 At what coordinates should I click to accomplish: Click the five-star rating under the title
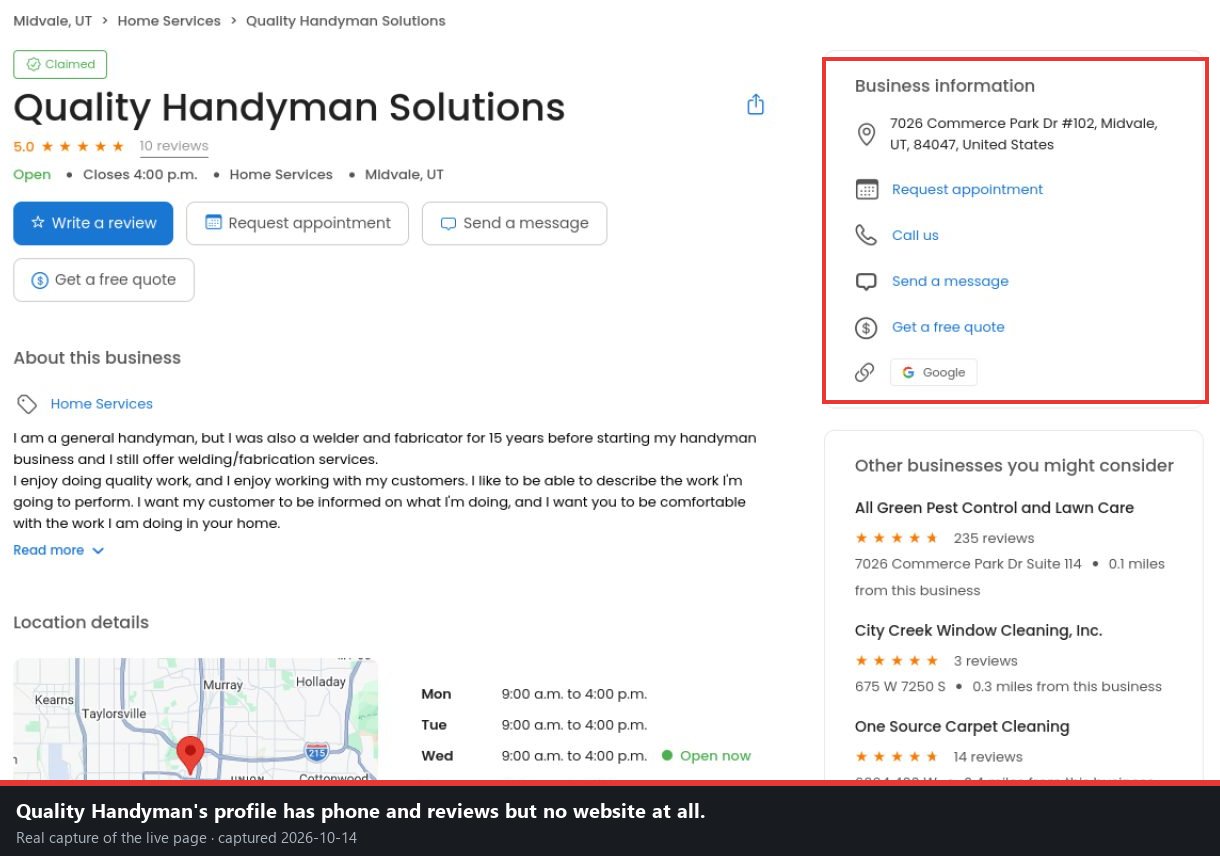tap(82, 146)
